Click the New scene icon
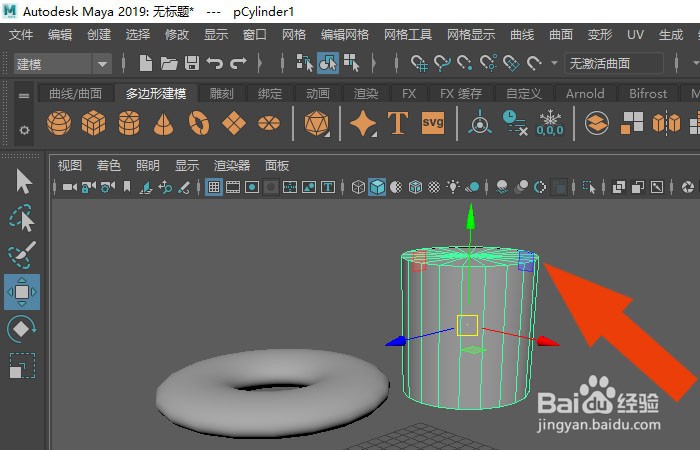 (x=146, y=63)
